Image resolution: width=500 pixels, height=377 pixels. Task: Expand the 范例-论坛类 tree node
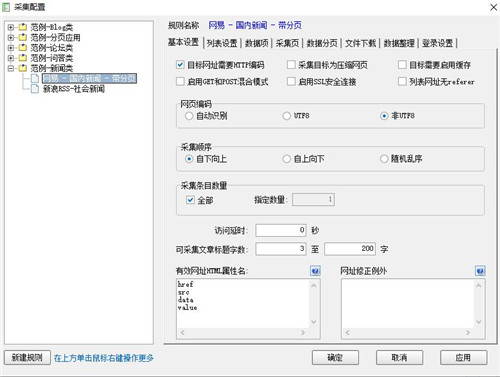tap(11, 48)
